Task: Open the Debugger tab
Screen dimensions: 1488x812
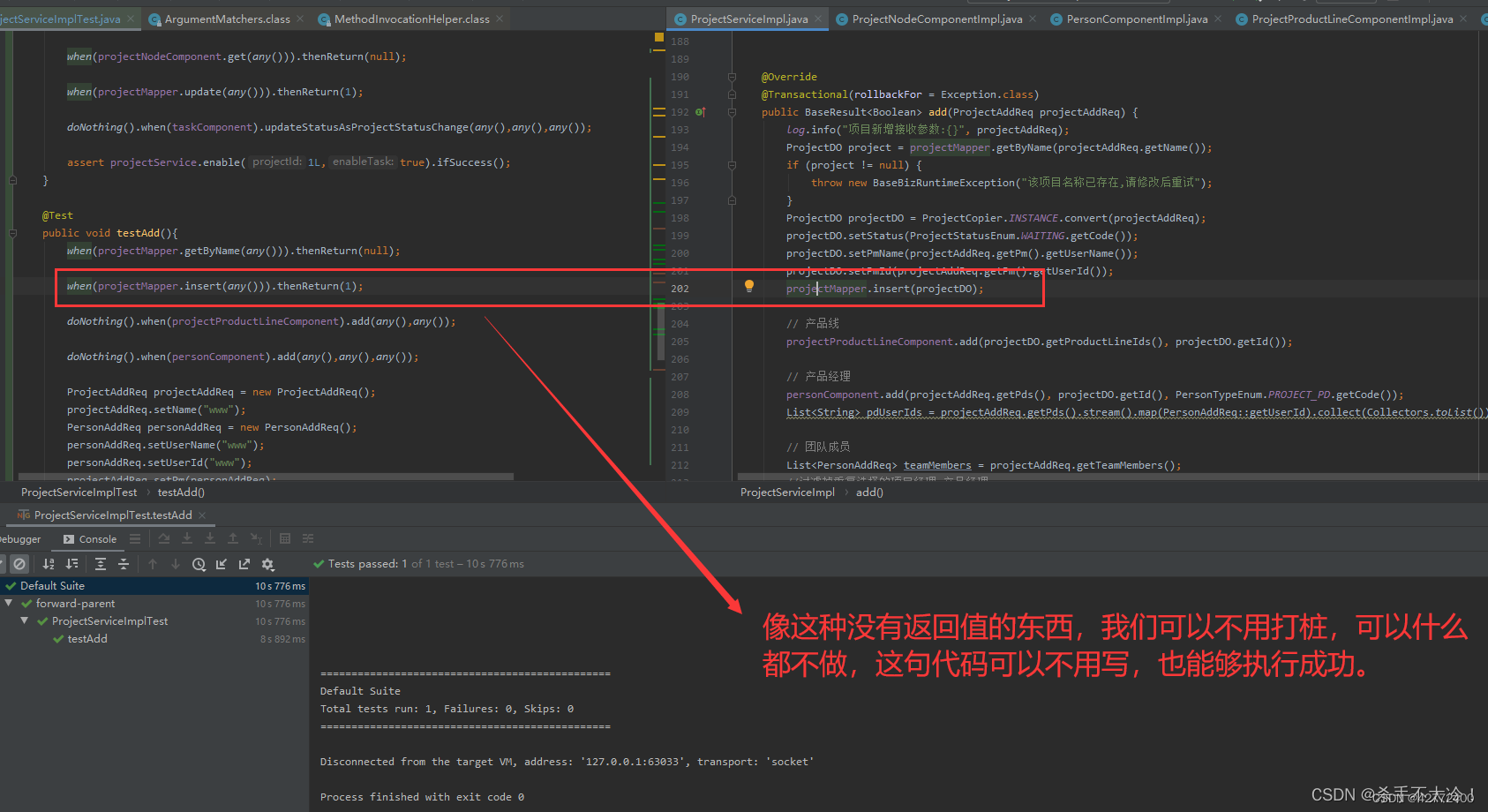Action: 19,539
